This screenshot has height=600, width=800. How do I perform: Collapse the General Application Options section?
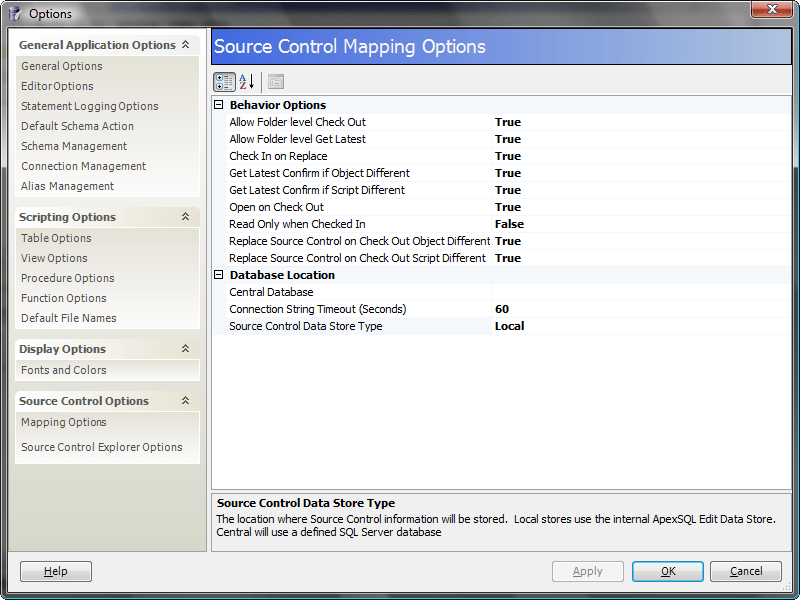185,44
